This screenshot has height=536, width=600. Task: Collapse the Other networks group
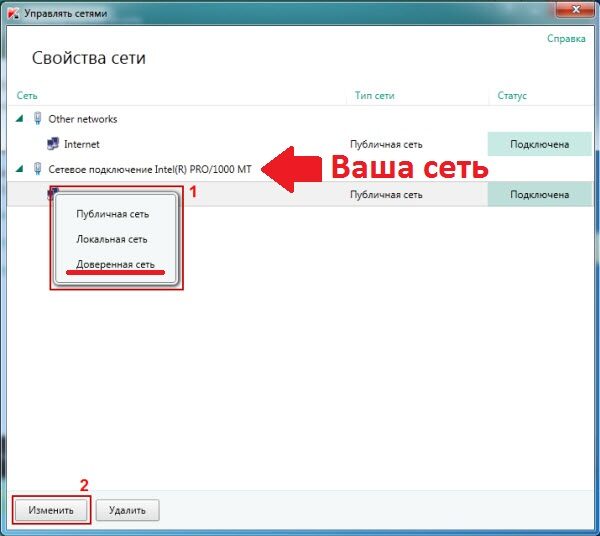(x=21, y=119)
